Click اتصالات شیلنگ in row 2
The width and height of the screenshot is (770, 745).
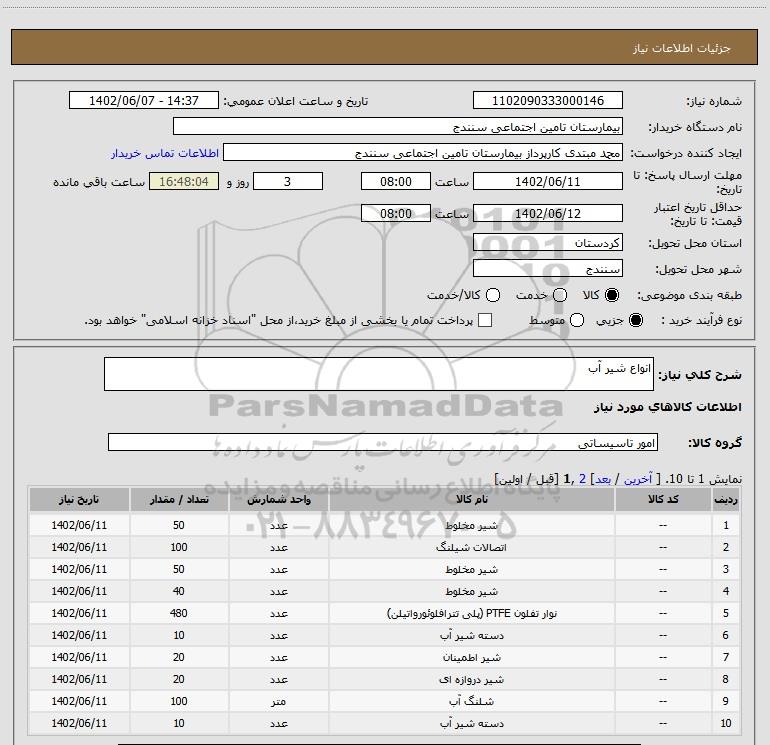coord(471,547)
